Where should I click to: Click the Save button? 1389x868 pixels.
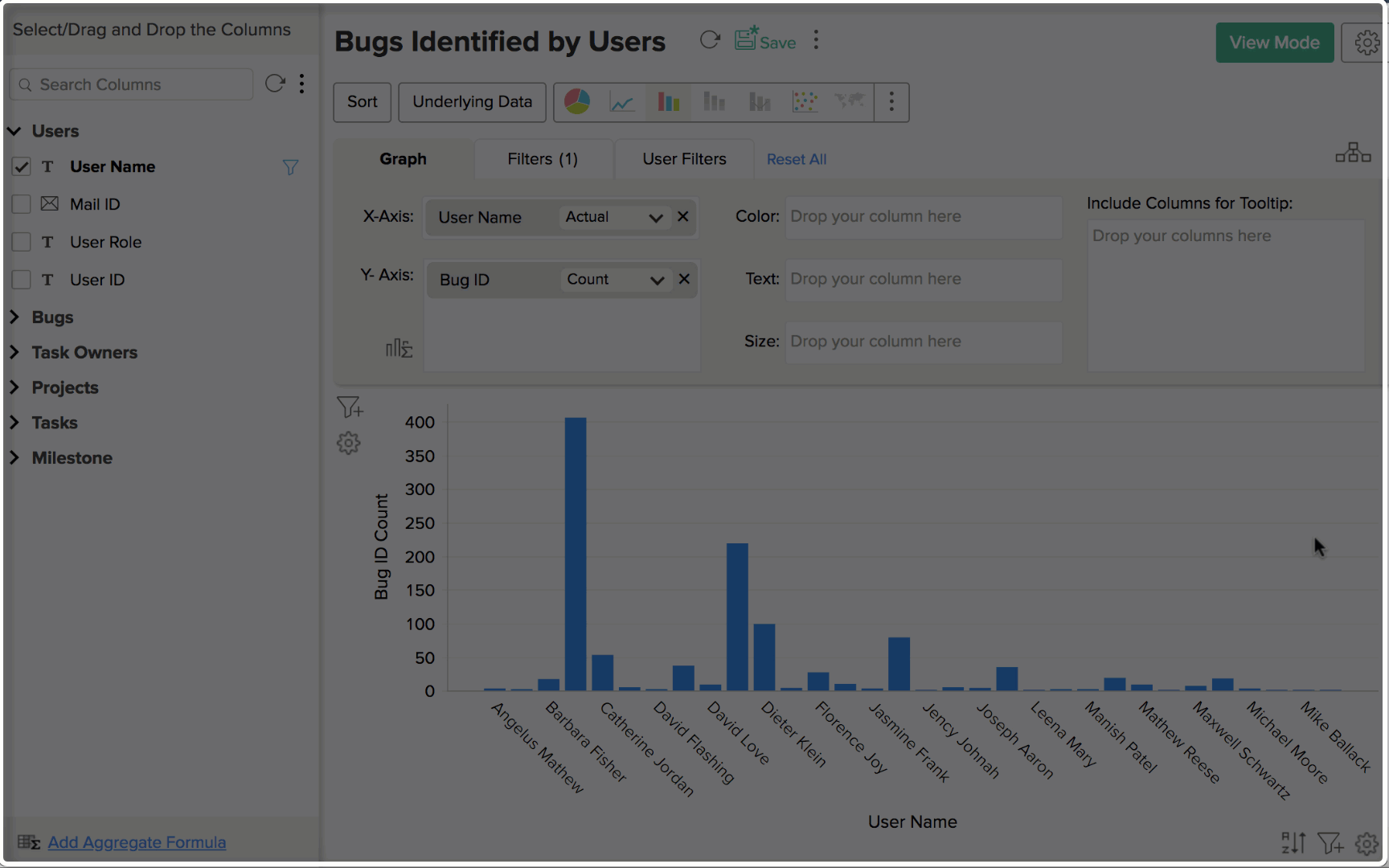pyautogui.click(x=764, y=41)
